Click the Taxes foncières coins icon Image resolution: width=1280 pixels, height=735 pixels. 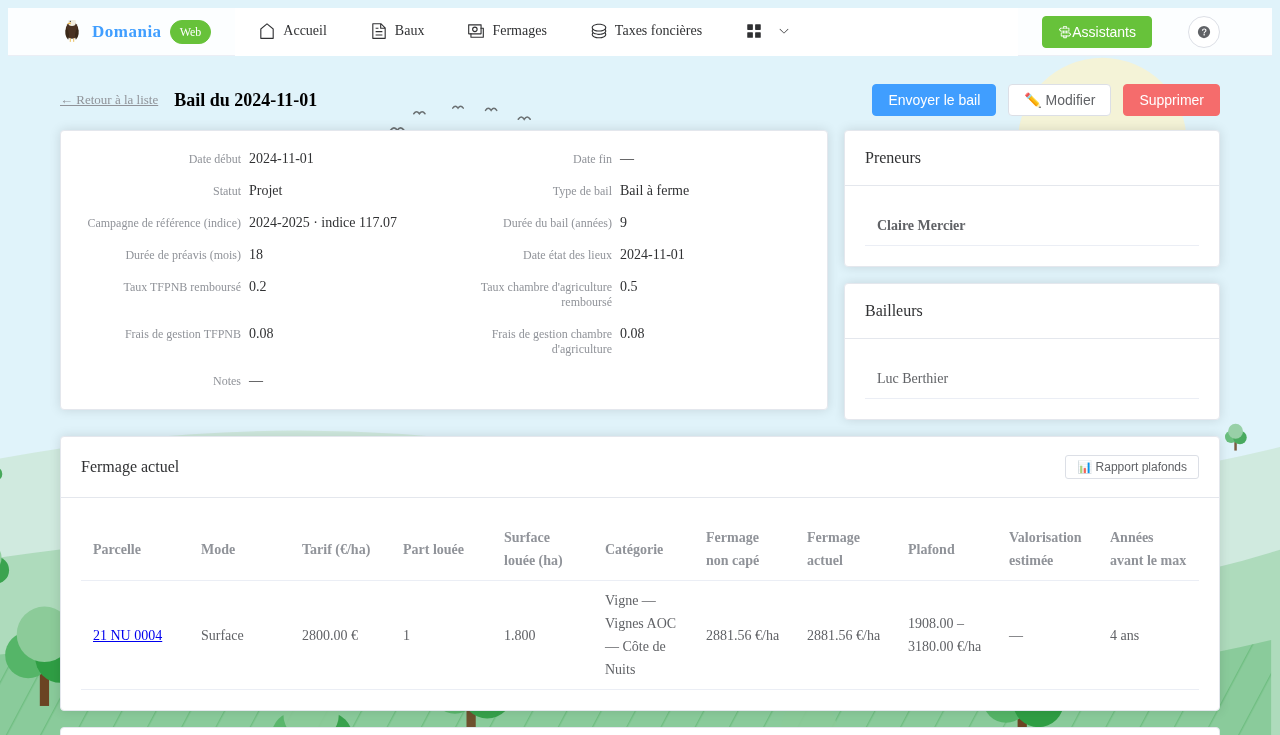click(599, 31)
